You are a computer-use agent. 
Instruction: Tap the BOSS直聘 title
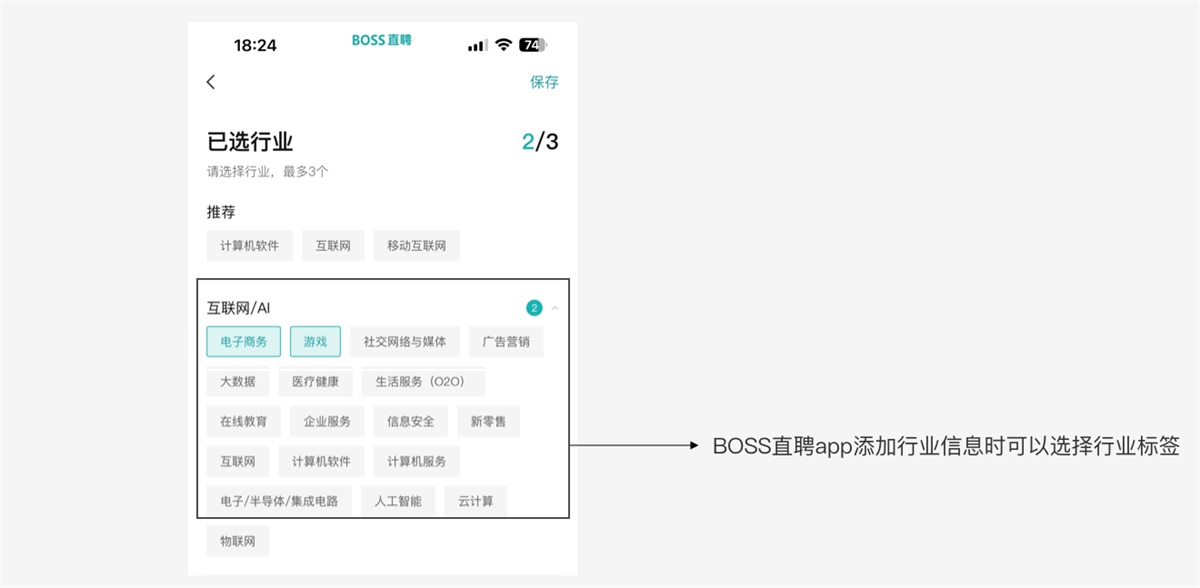[382, 40]
